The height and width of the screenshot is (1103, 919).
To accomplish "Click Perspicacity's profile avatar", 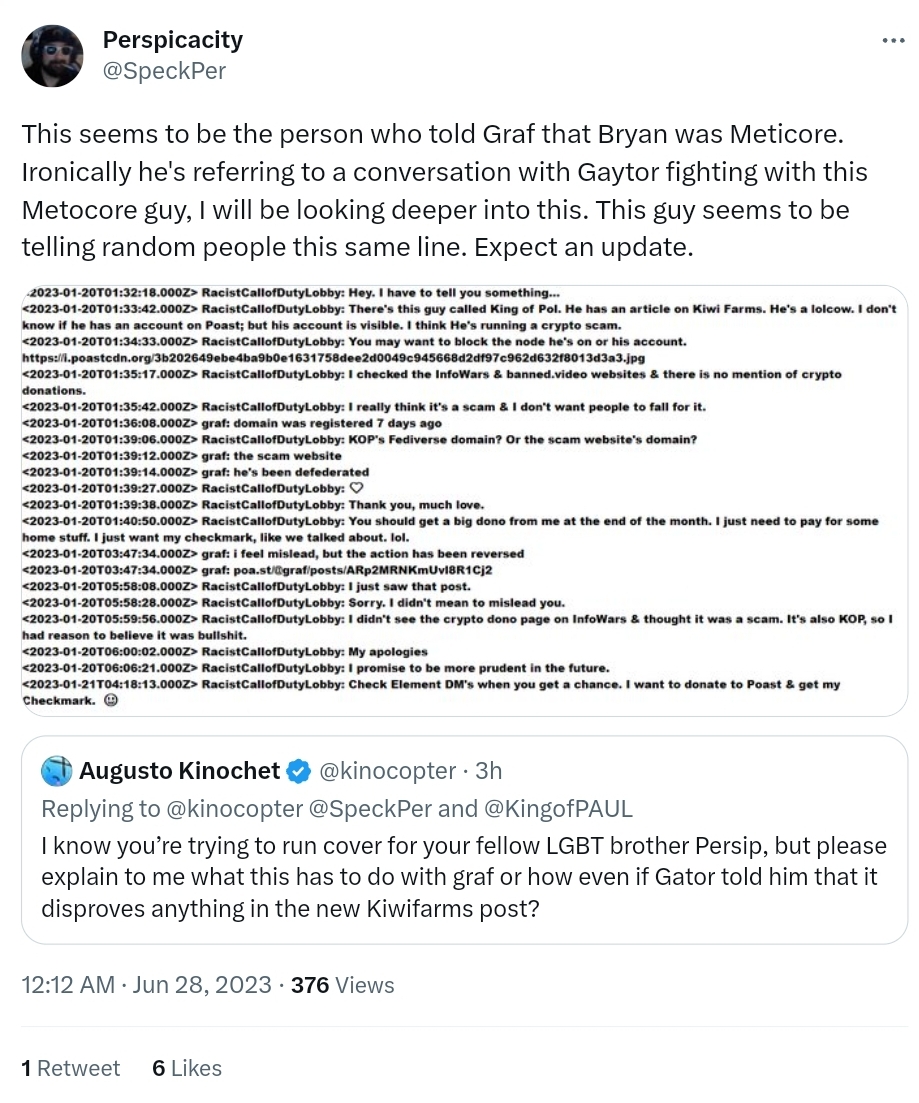I will [x=53, y=56].
